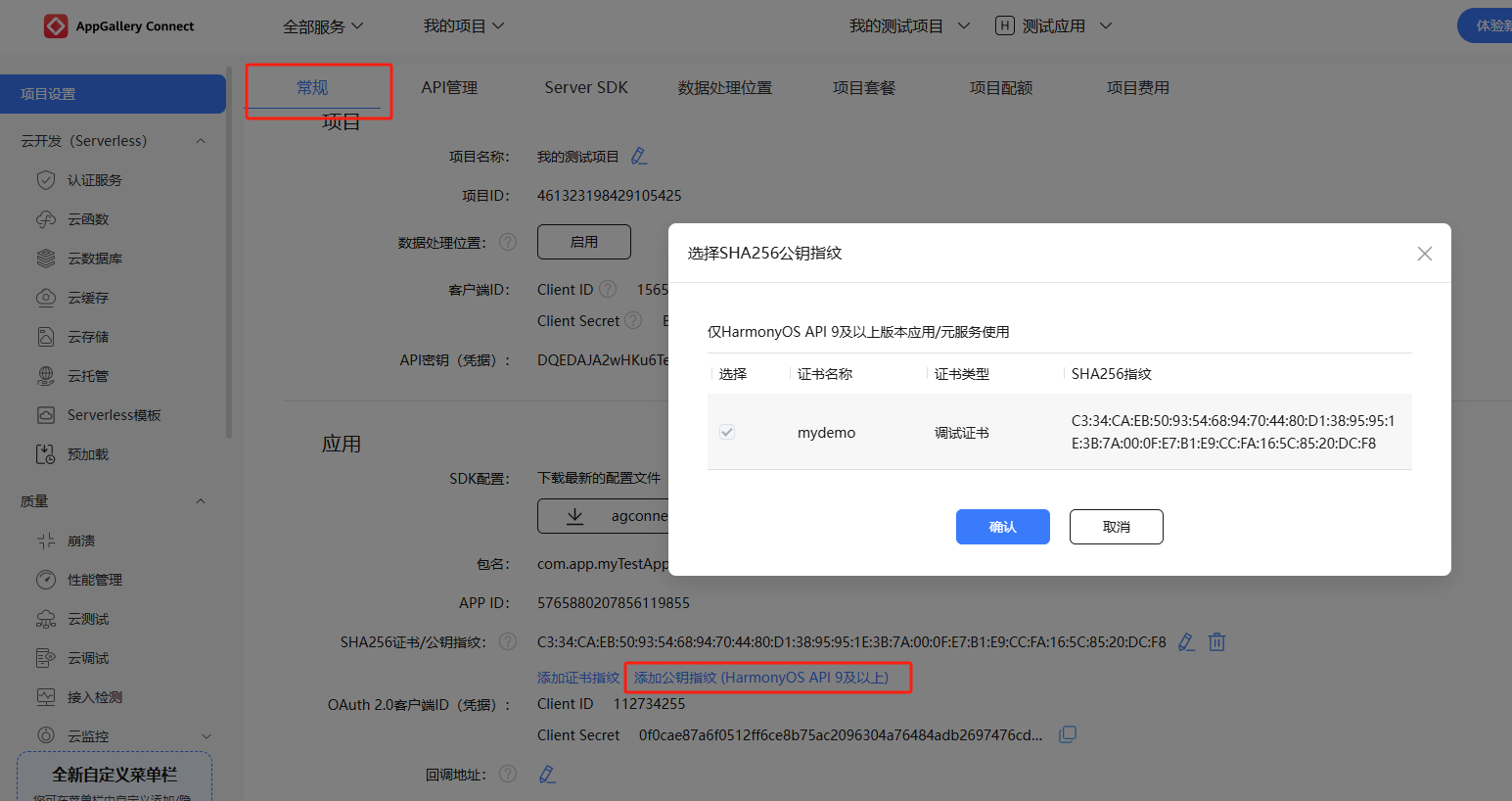Image resolution: width=1512 pixels, height=801 pixels.
Task: Click the 添加证书指纹 link
Action: (578, 678)
